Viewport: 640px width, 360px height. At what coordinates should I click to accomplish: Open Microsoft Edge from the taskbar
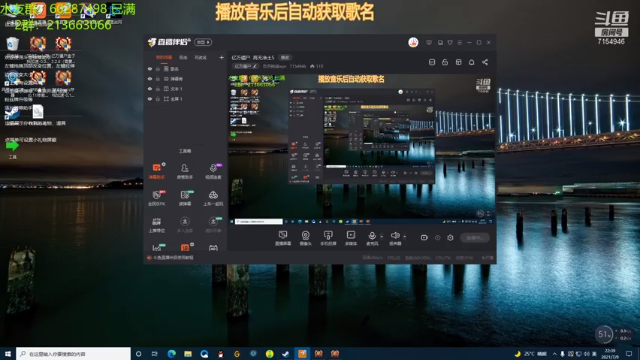click(171, 354)
